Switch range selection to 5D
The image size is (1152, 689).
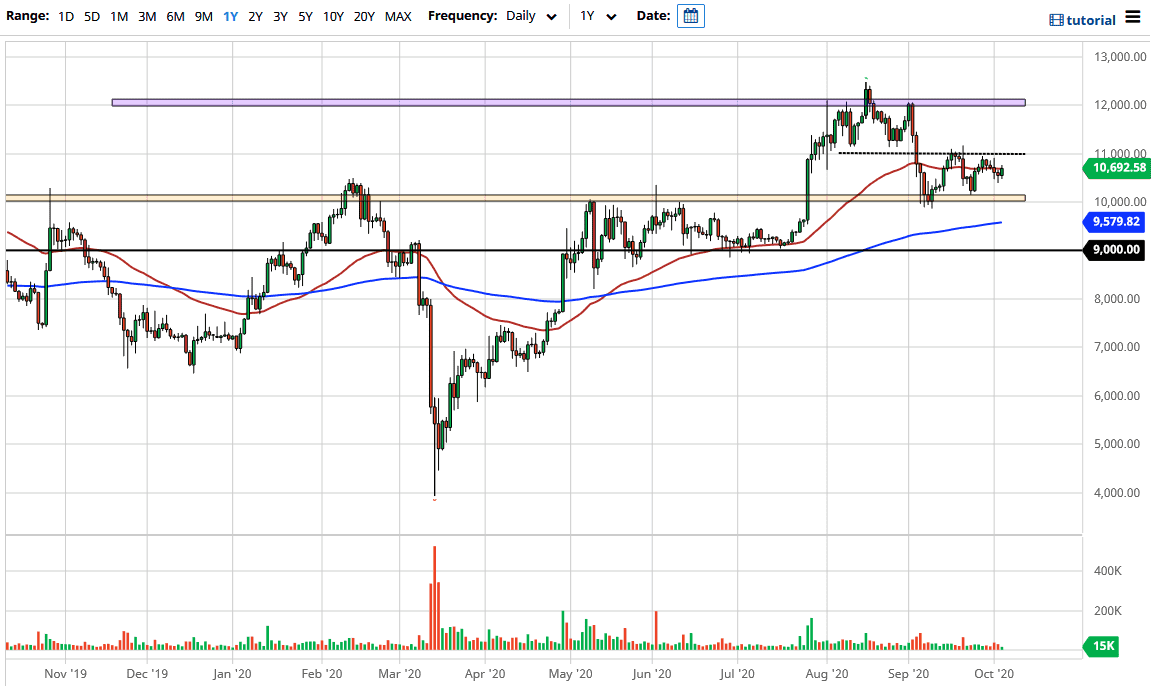[x=92, y=16]
